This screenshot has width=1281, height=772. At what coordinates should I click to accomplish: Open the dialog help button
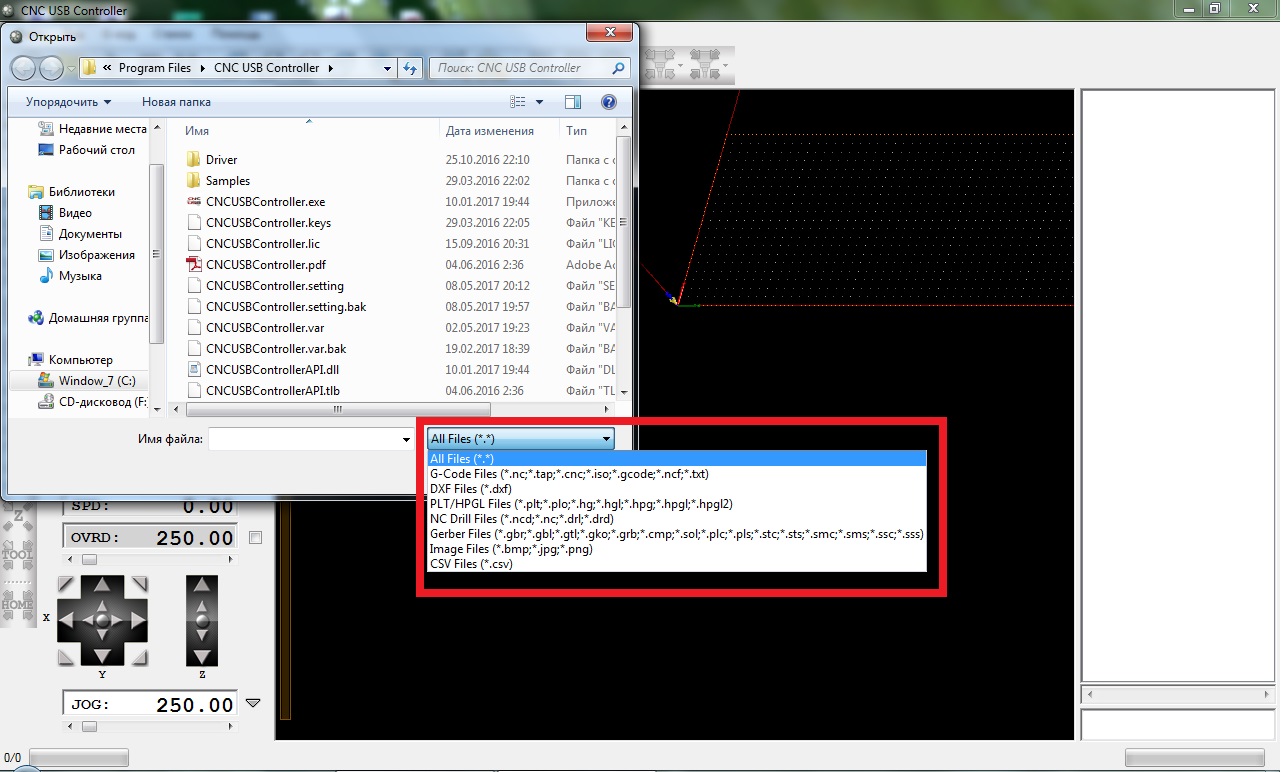point(608,102)
